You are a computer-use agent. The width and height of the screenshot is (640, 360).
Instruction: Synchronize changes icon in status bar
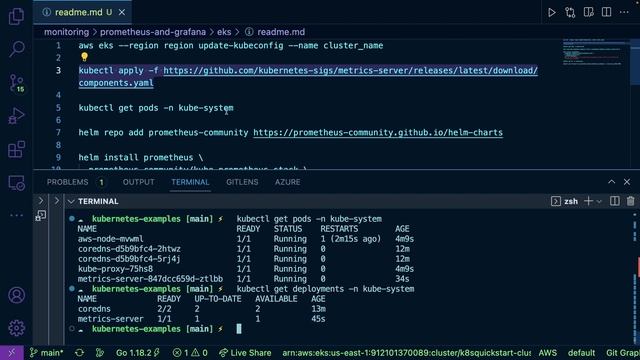tap(80, 353)
